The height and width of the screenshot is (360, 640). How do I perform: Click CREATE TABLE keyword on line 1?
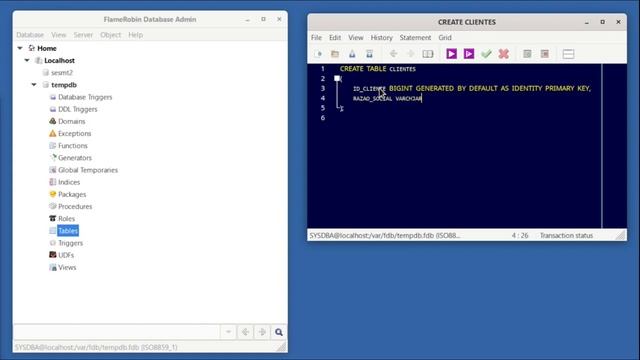click(363, 69)
